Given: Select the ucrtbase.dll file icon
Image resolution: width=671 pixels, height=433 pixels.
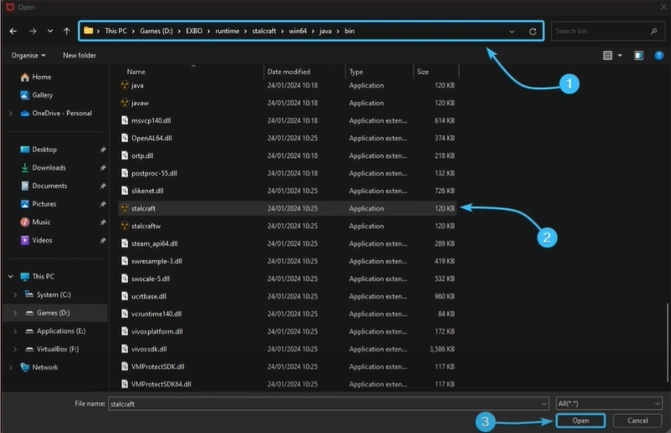Looking at the screenshot, I should pos(125,296).
